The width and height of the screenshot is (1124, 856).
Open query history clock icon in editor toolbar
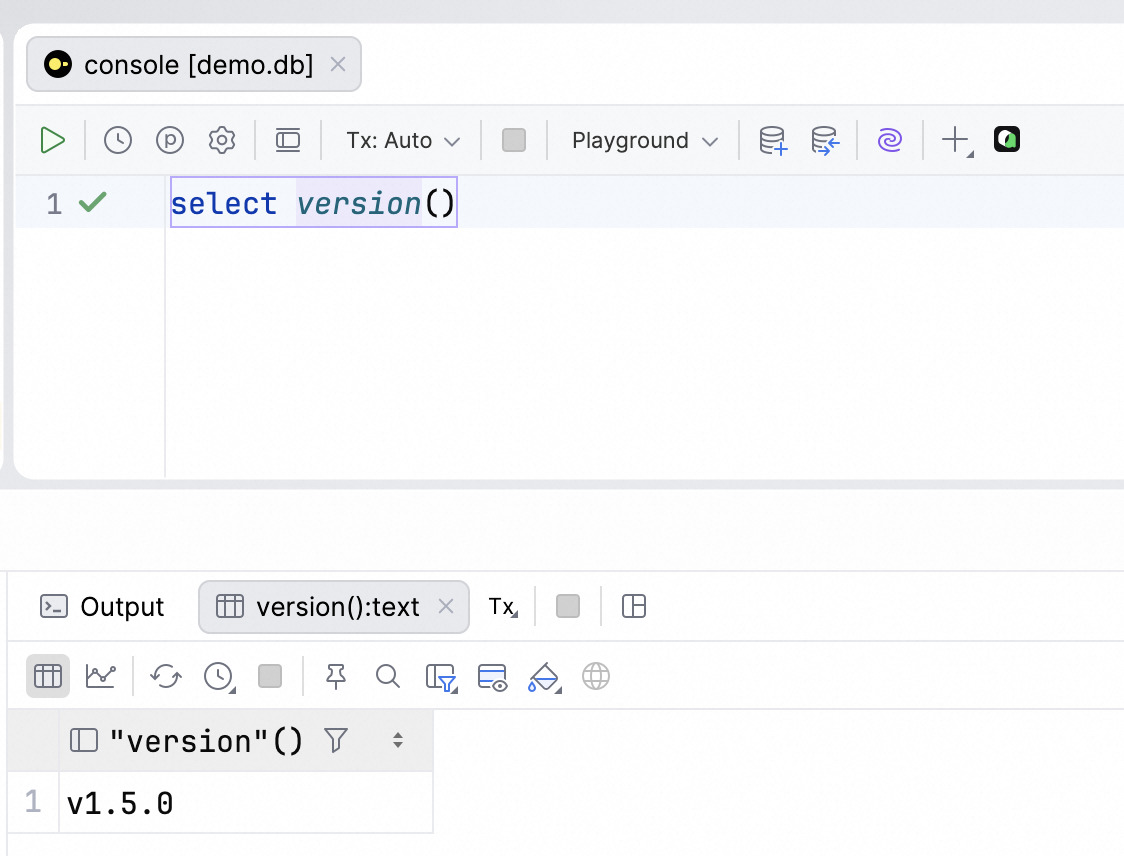point(118,140)
